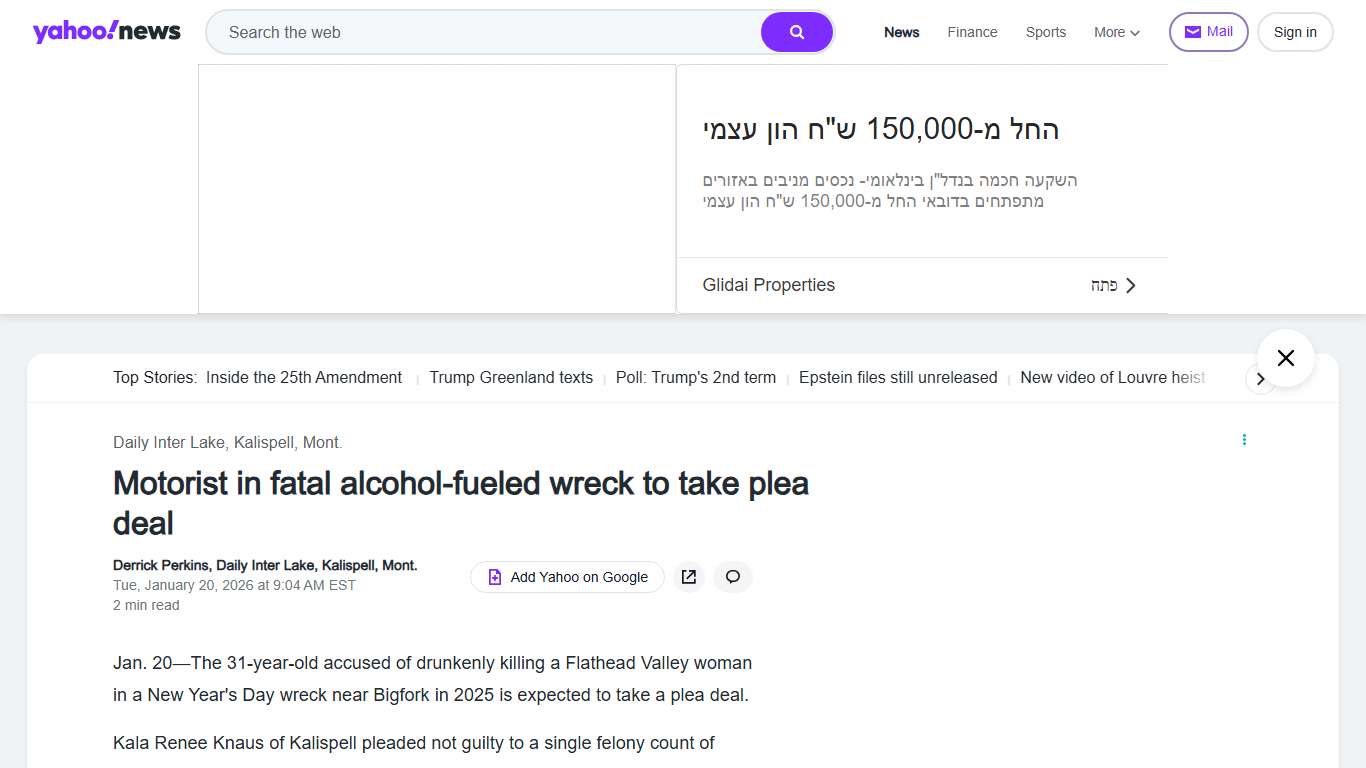Open the share article icon
The height and width of the screenshot is (768, 1366).
(x=689, y=577)
